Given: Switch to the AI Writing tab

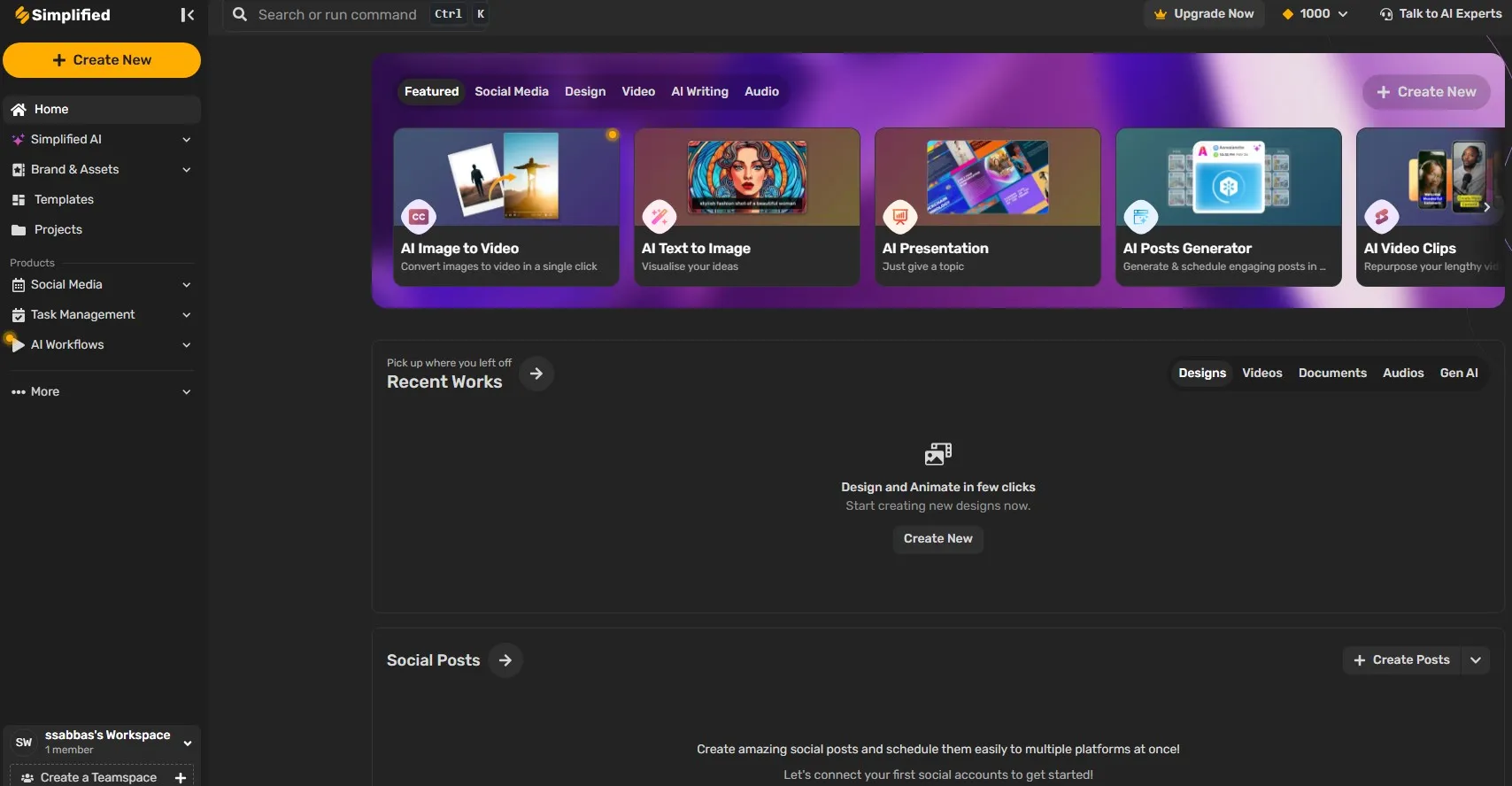Looking at the screenshot, I should coord(699,92).
